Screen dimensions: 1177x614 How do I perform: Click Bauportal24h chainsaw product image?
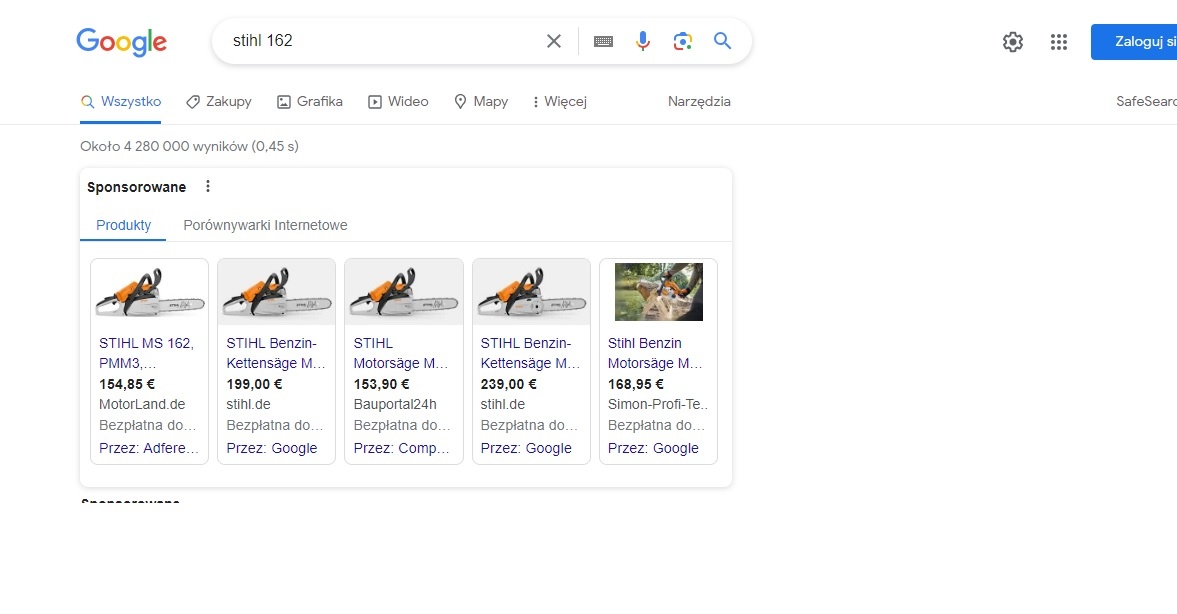coord(404,292)
